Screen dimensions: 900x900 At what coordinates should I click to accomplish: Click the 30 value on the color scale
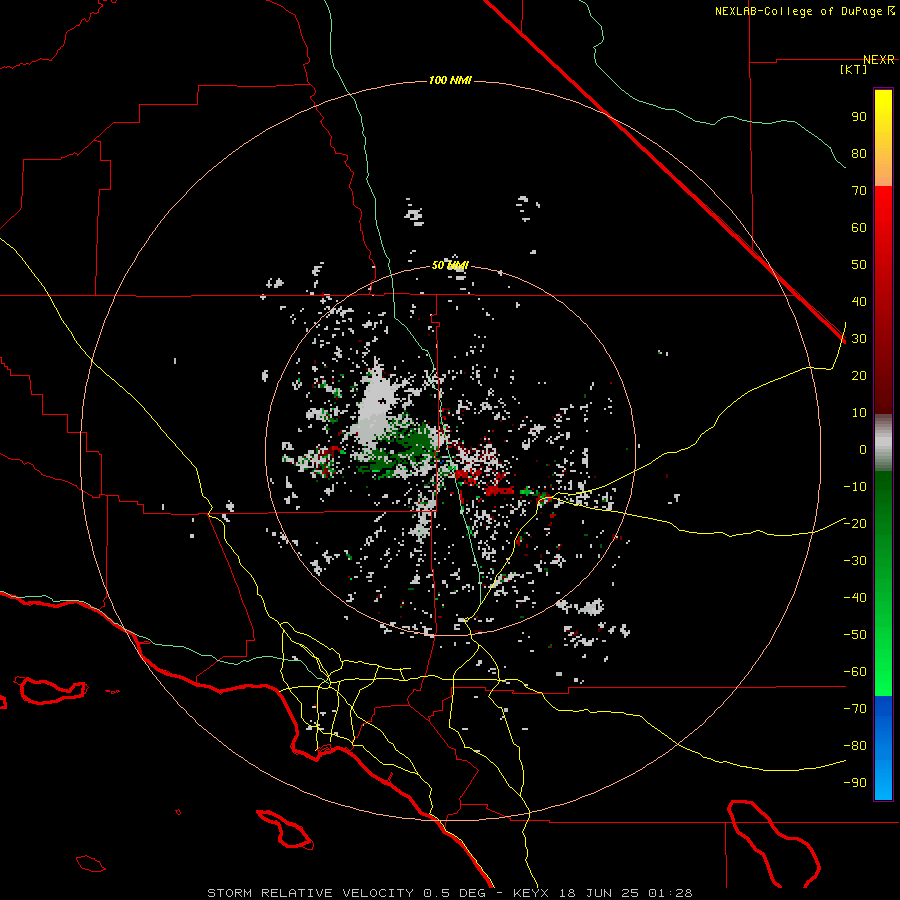(859, 339)
